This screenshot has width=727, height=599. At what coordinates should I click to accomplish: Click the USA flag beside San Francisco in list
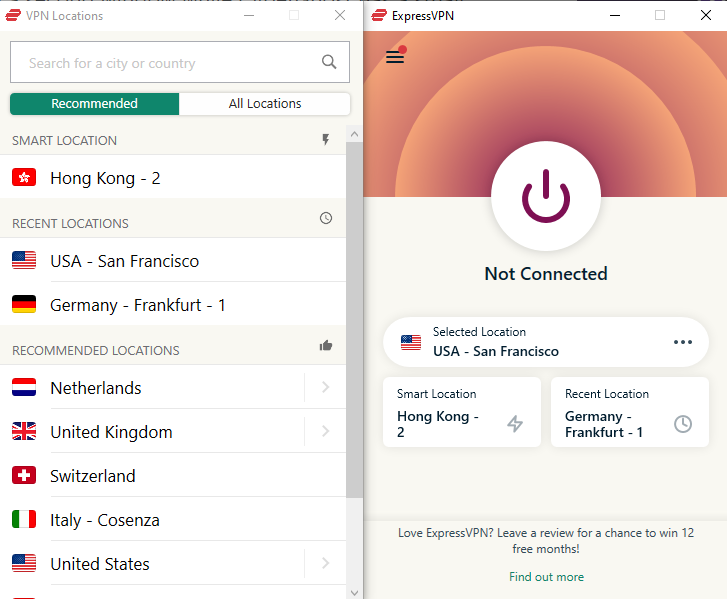24,260
